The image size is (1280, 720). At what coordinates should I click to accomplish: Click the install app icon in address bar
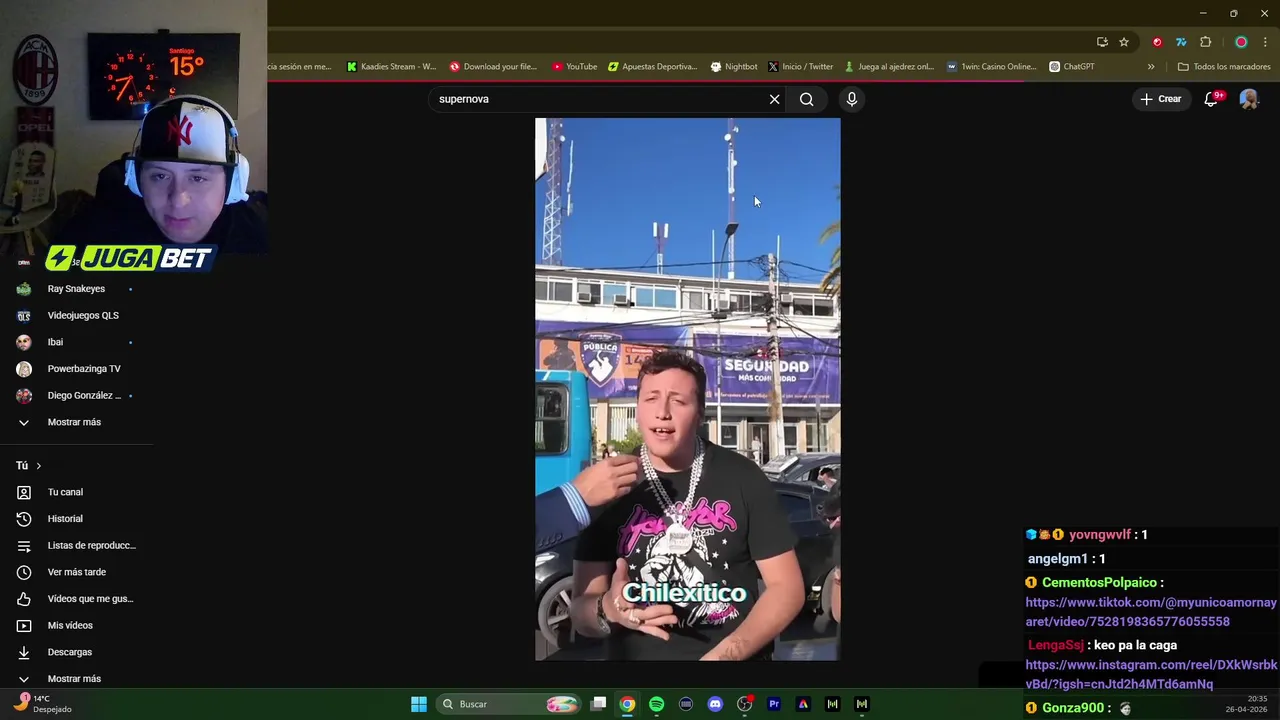(1102, 42)
